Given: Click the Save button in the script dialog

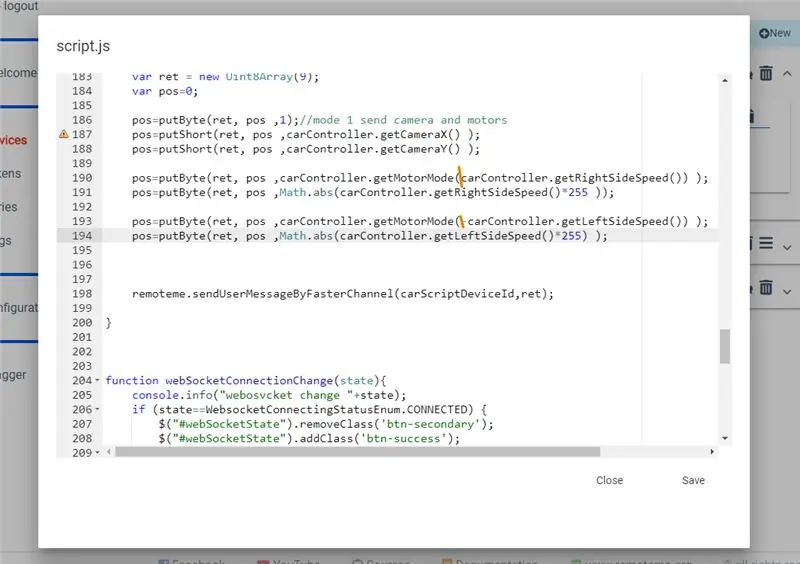Looking at the screenshot, I should tap(693, 480).
